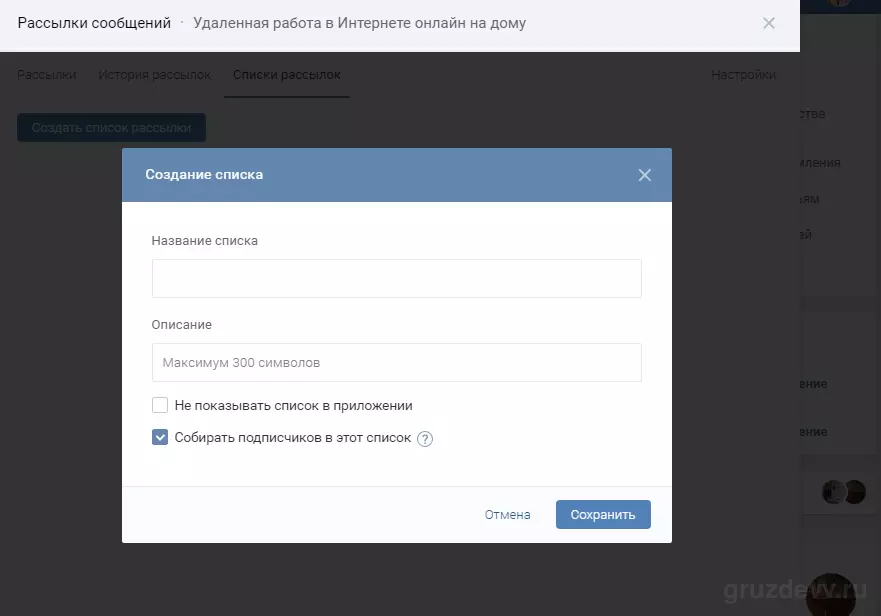Open help icon next to Собирать подписчиков
The width and height of the screenshot is (881, 616).
(425, 438)
